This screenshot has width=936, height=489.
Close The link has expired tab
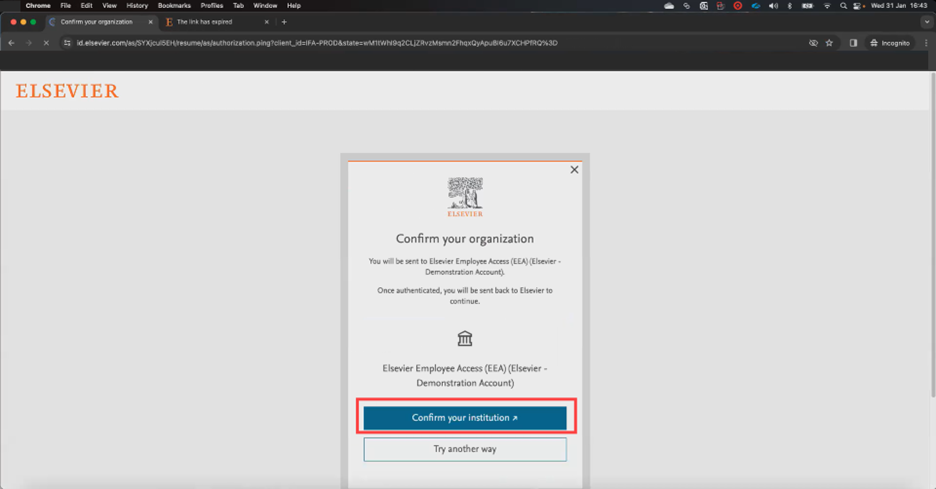point(266,21)
